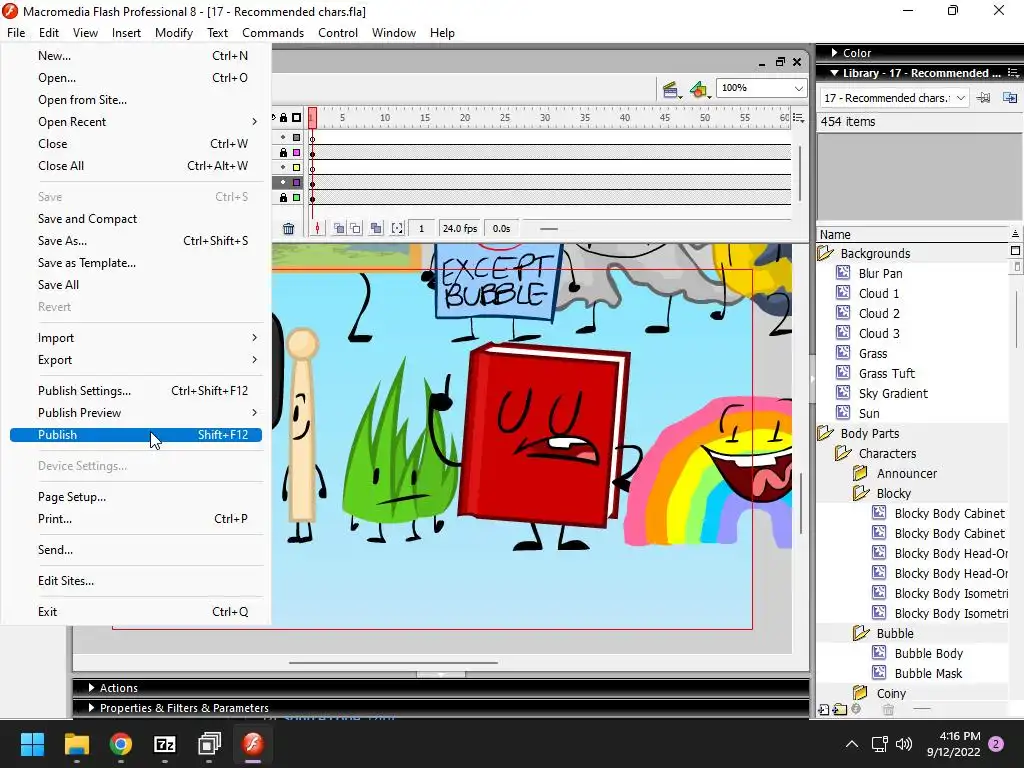Click show-all-layers-as-outlines icon in the timeline header

pyautogui.click(x=296, y=118)
